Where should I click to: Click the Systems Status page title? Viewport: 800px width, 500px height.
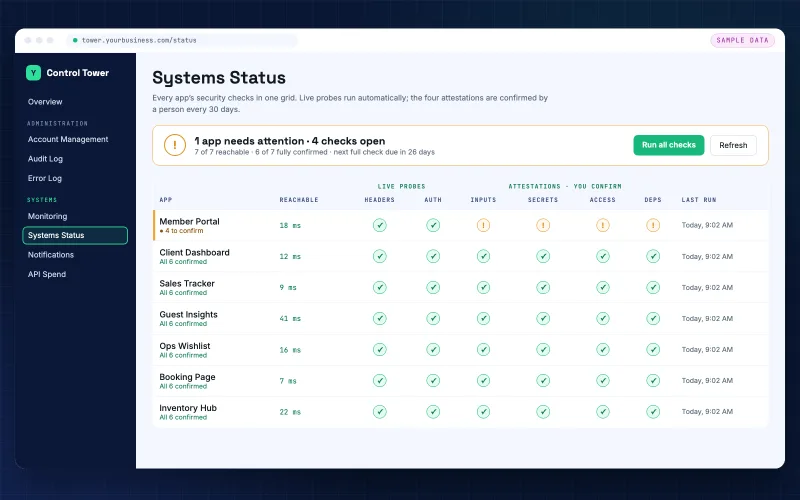pos(219,78)
